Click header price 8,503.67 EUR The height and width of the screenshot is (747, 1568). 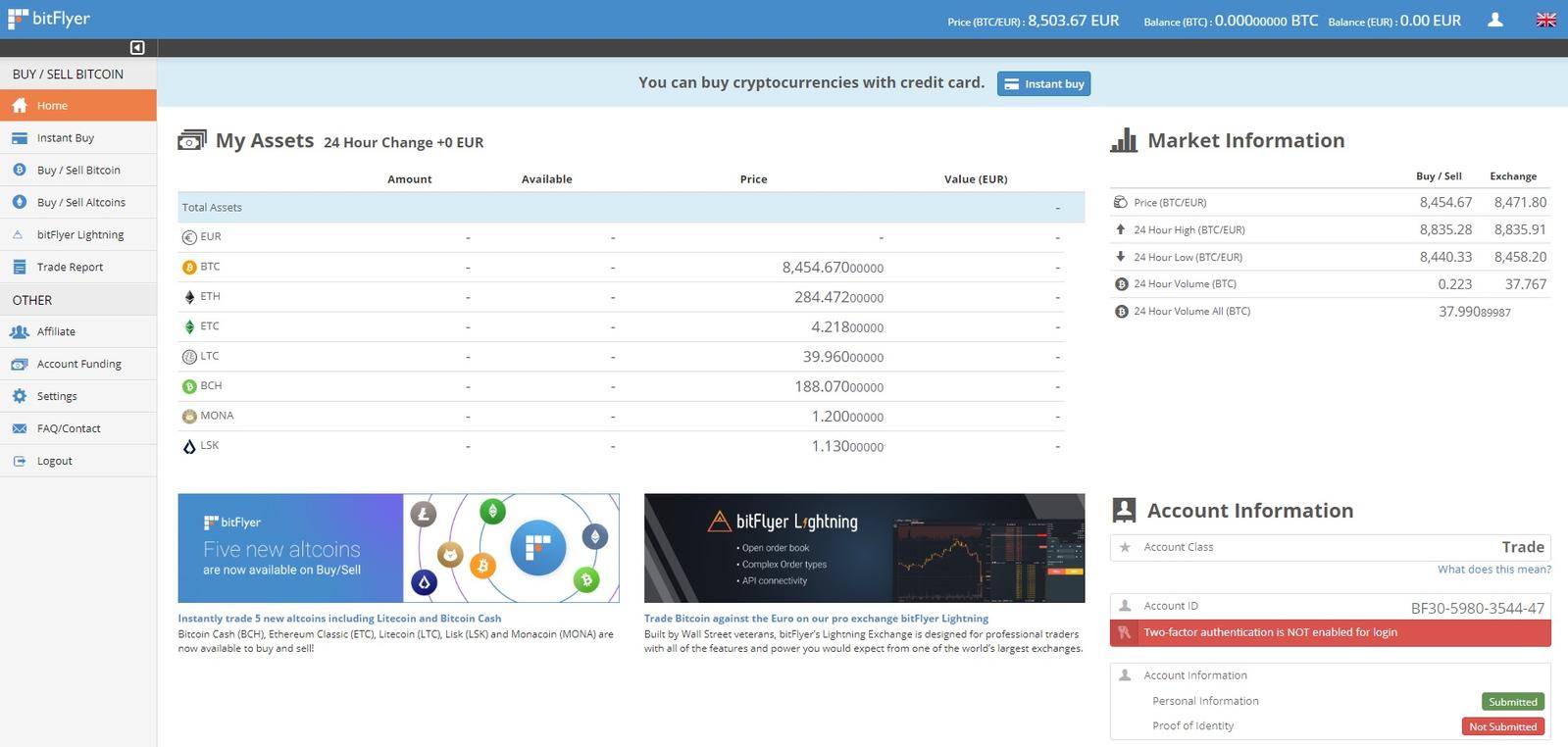tap(1073, 21)
